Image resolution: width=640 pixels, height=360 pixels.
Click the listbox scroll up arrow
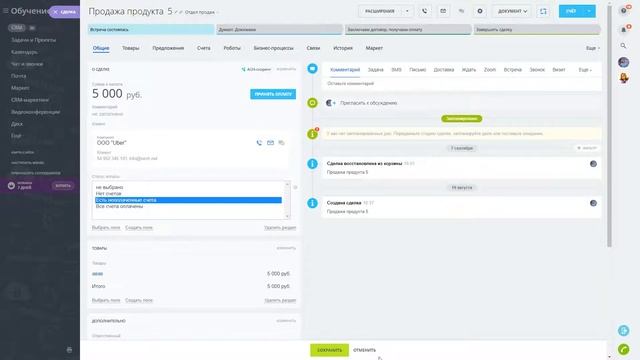coord(287,185)
